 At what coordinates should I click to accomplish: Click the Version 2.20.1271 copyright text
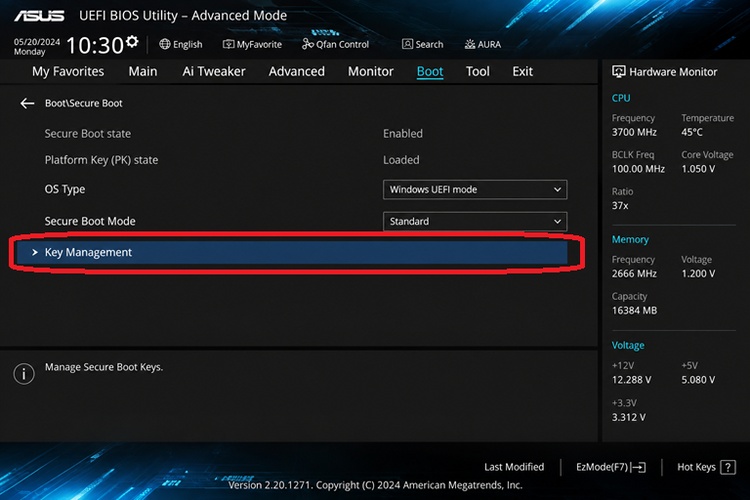point(375,485)
